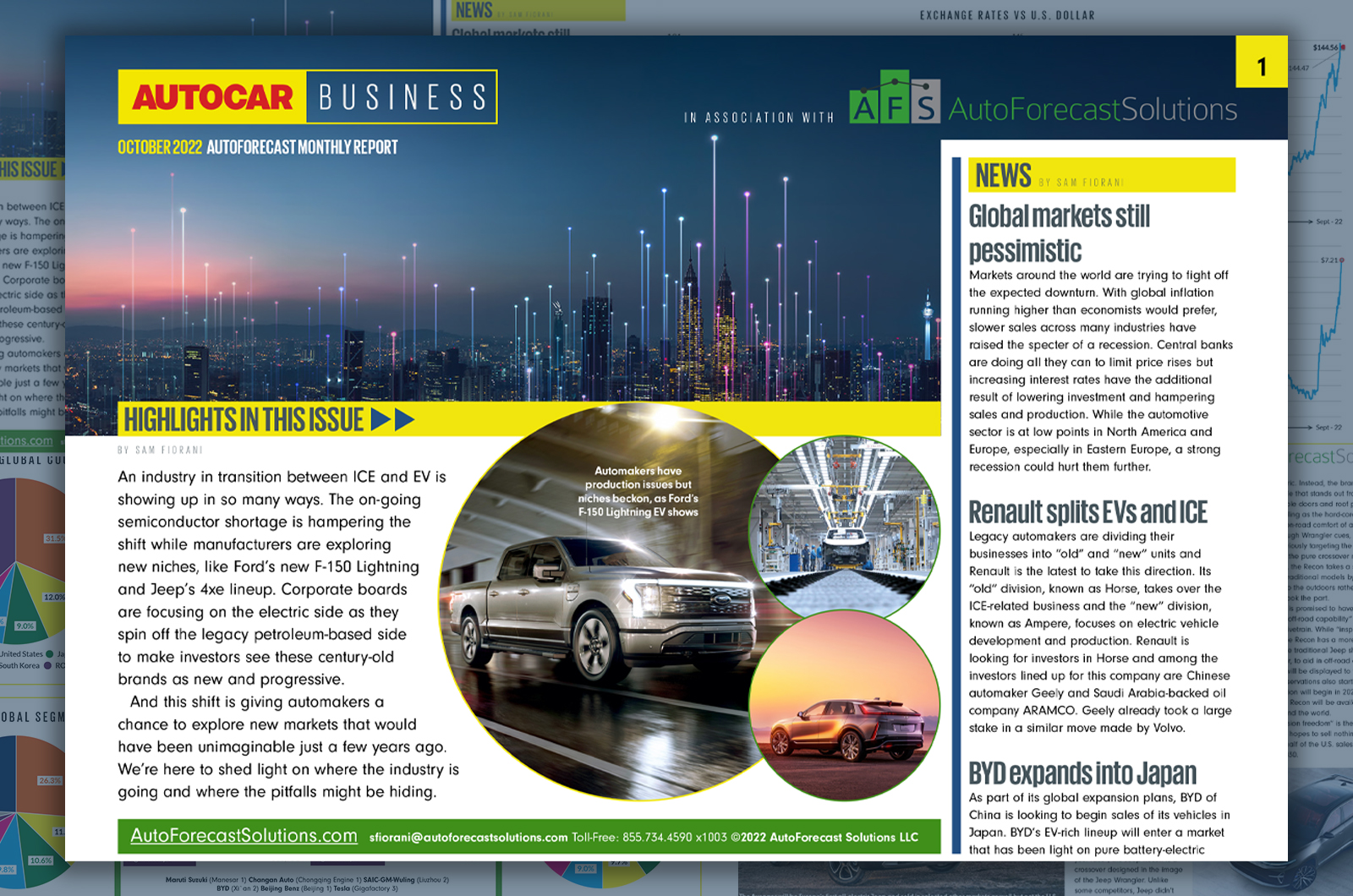
Task: Click the paragraph starting 'An industry in transition'
Action: coord(282,578)
